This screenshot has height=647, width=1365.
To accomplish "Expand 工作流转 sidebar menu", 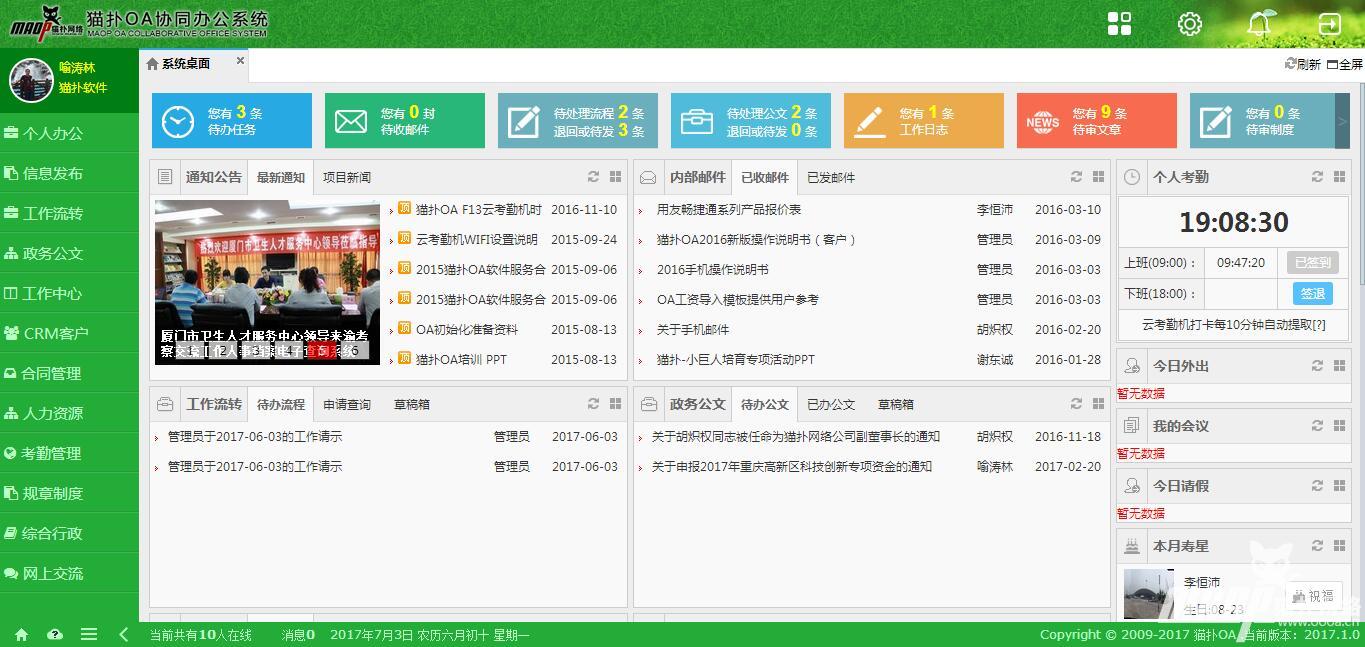I will pyautogui.click(x=69, y=213).
